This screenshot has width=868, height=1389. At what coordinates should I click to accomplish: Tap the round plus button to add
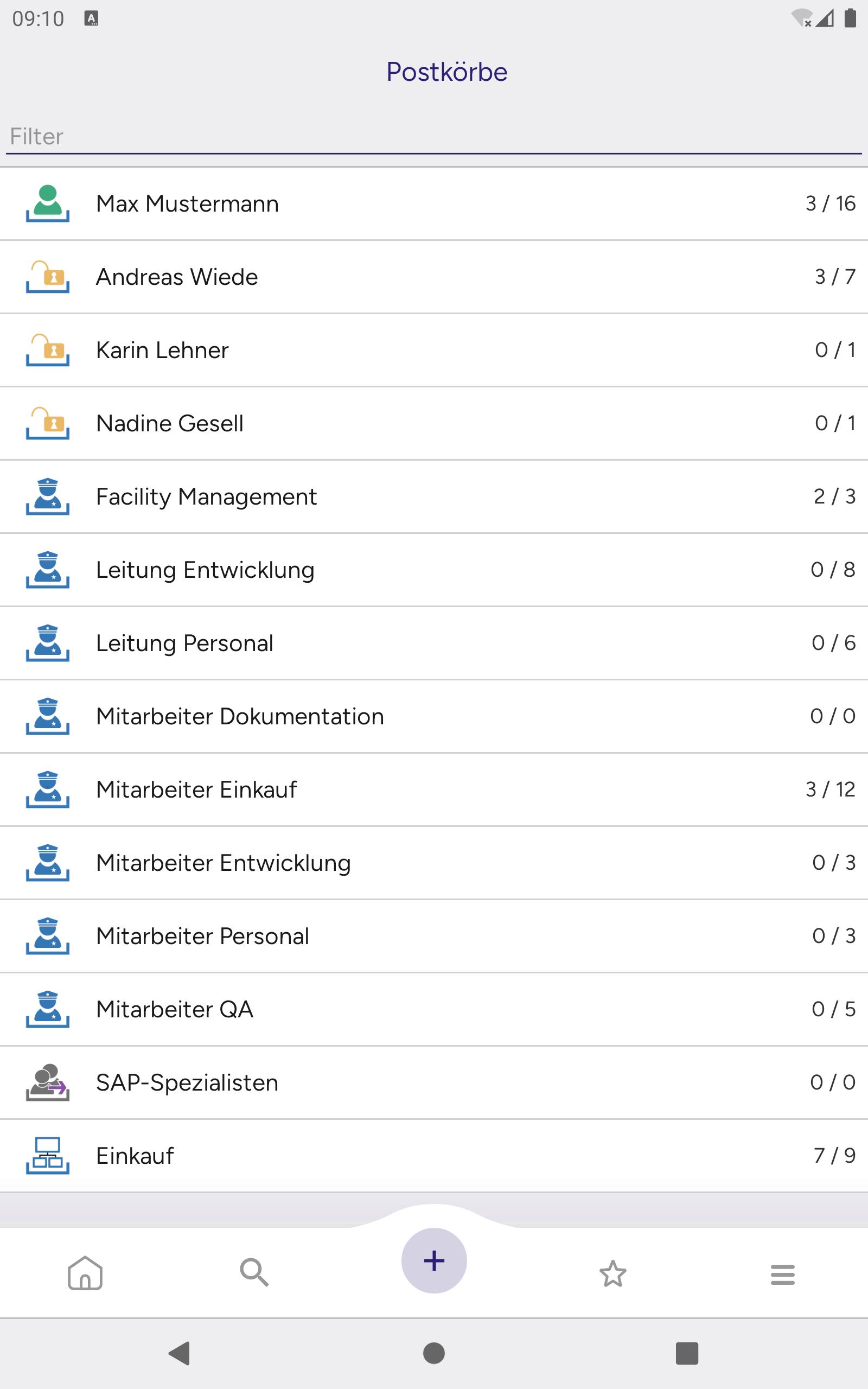pos(434,1260)
